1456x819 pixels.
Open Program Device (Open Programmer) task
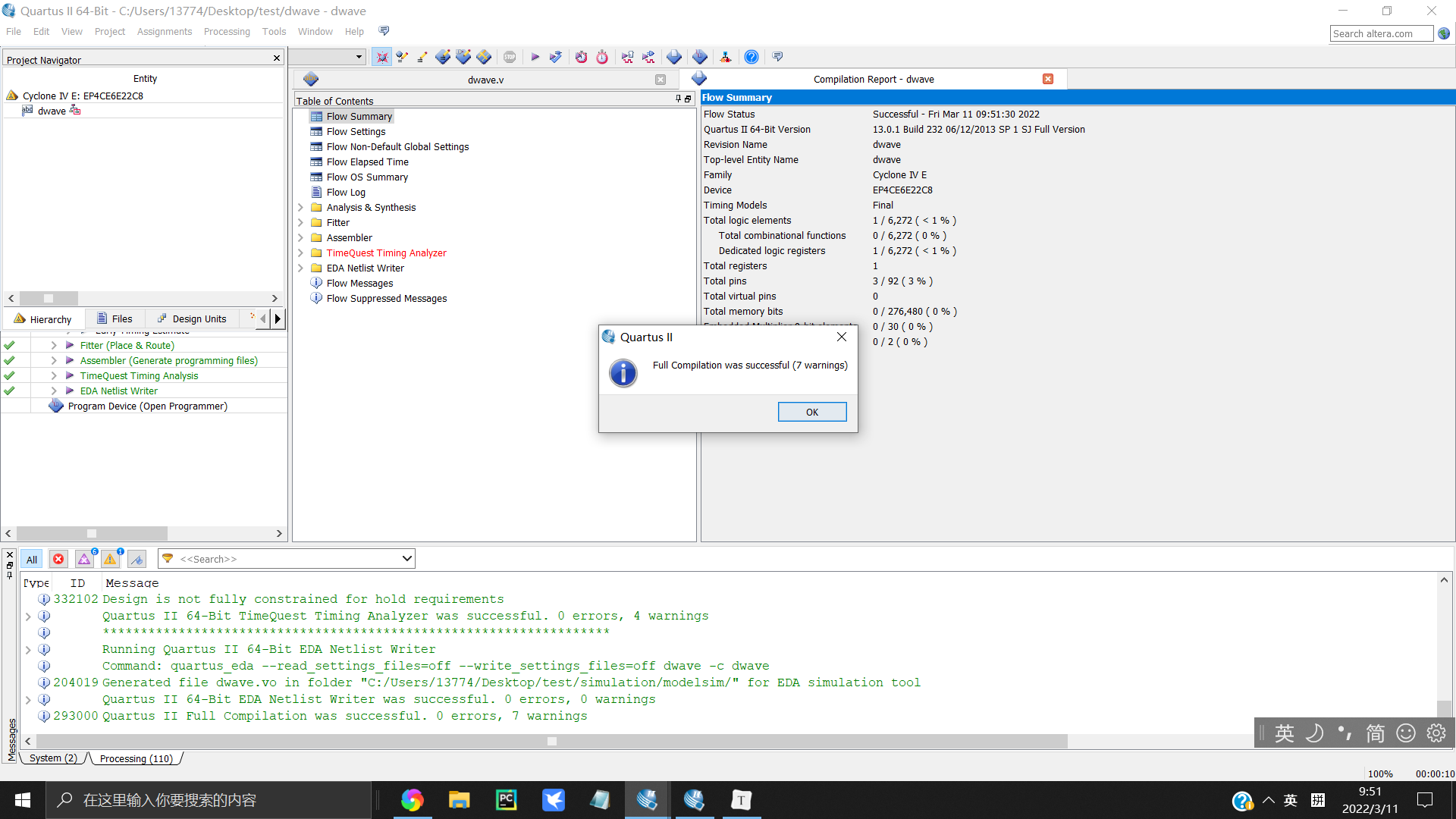coord(147,406)
